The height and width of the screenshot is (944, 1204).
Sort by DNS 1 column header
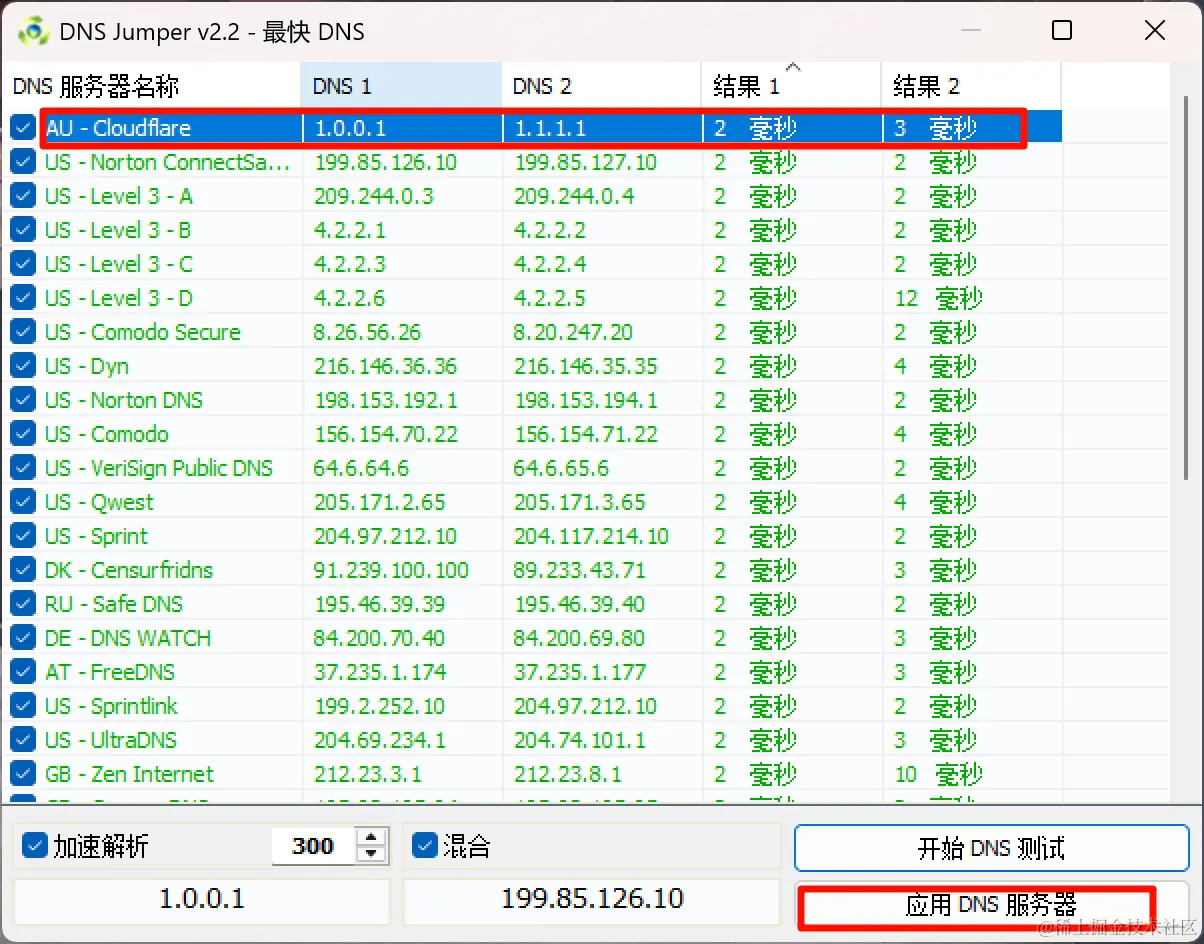pos(401,86)
